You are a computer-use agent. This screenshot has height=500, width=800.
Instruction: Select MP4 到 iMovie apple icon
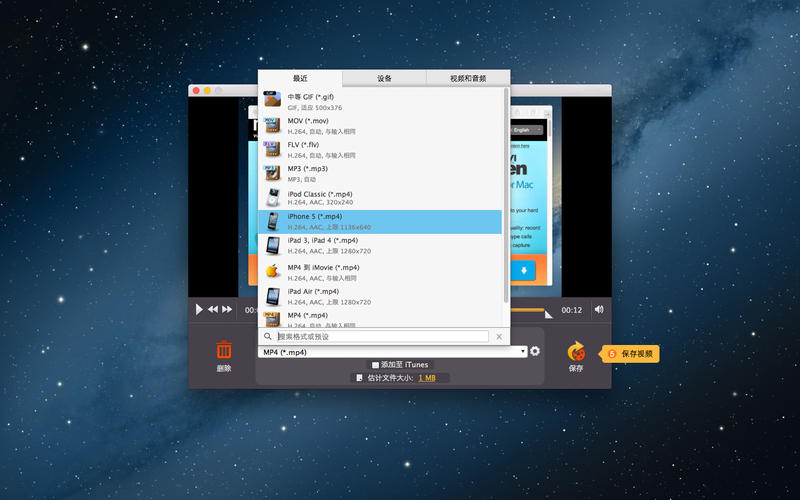click(x=272, y=271)
